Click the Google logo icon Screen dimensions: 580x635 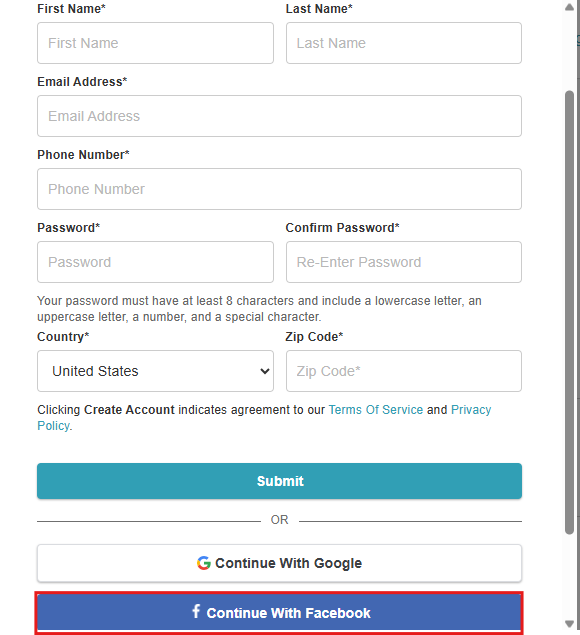[x=204, y=563]
